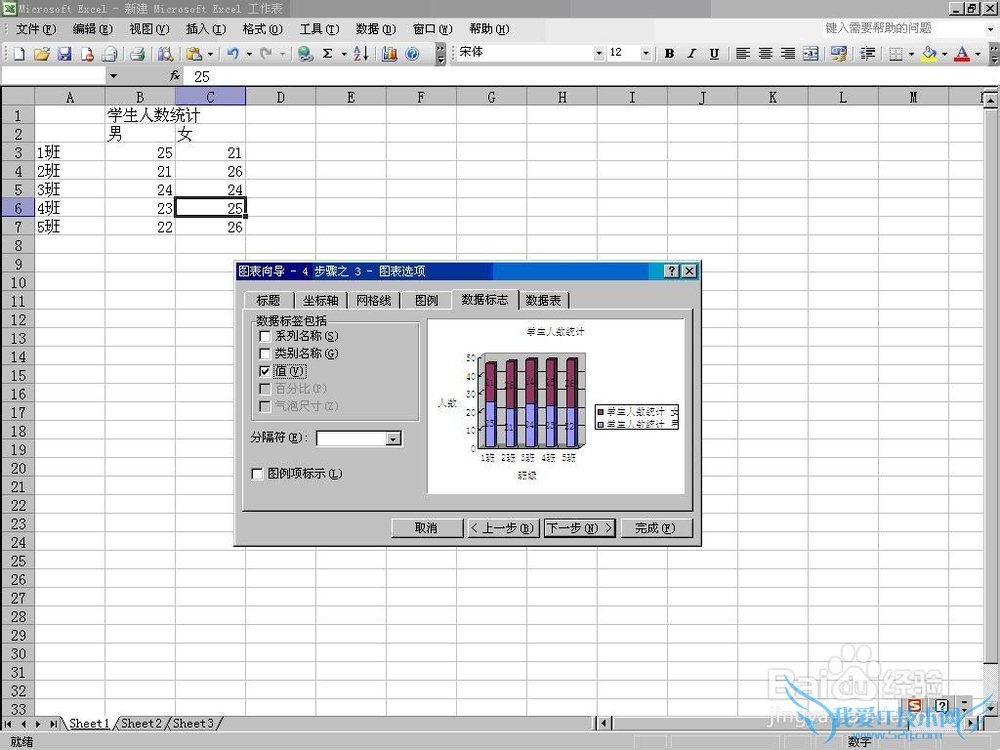Open the font name dropdown 宋体
Screen dimensions: 1000x750
(599, 54)
